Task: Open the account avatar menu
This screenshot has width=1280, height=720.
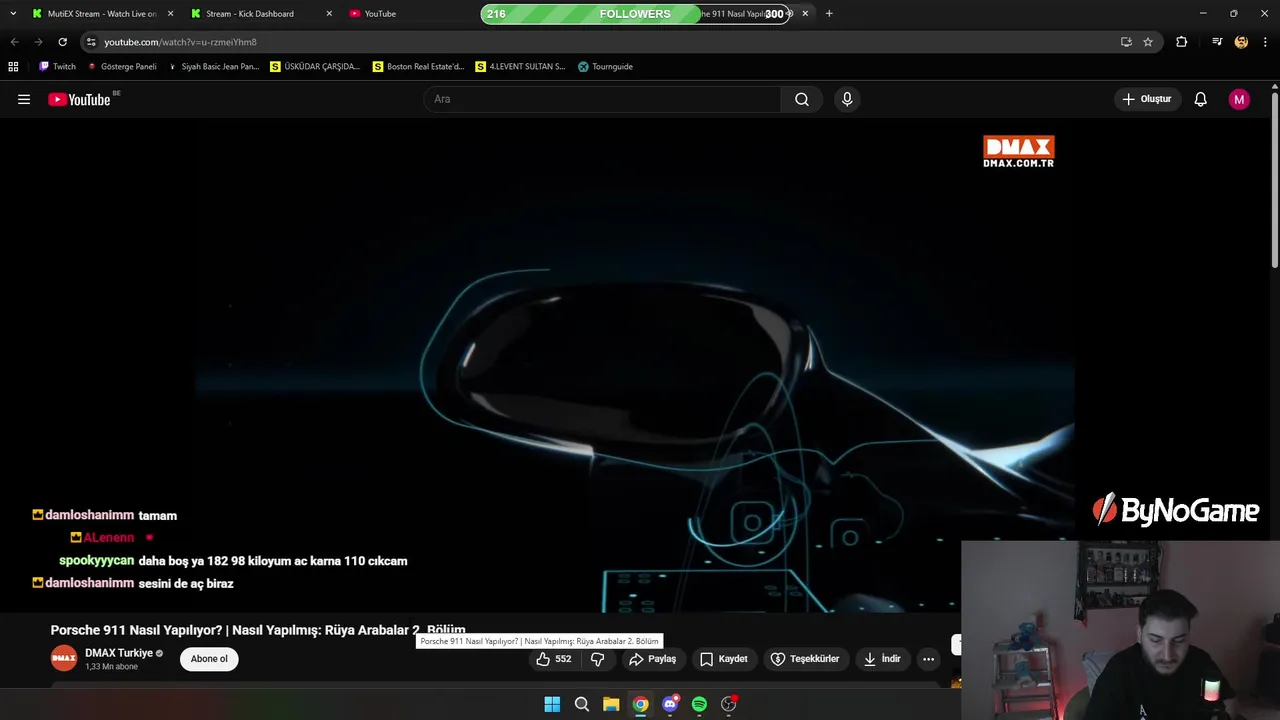Action: pos(1239,99)
